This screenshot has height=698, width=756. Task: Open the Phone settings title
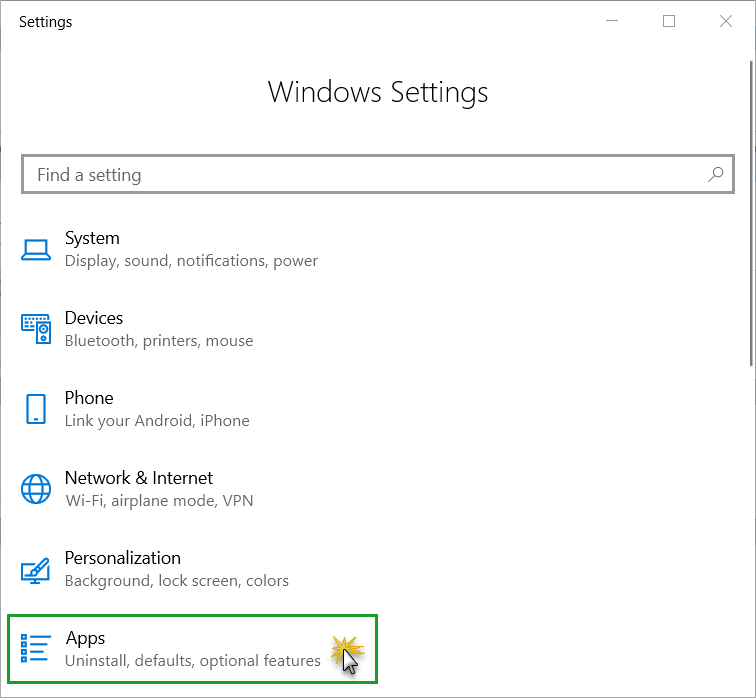coord(89,398)
